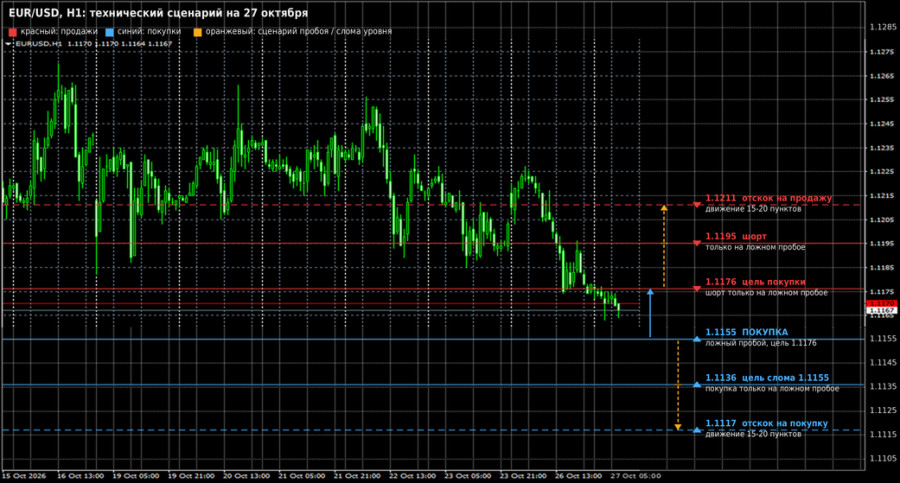Click the '23 Oct 21:00' time label

523,476
